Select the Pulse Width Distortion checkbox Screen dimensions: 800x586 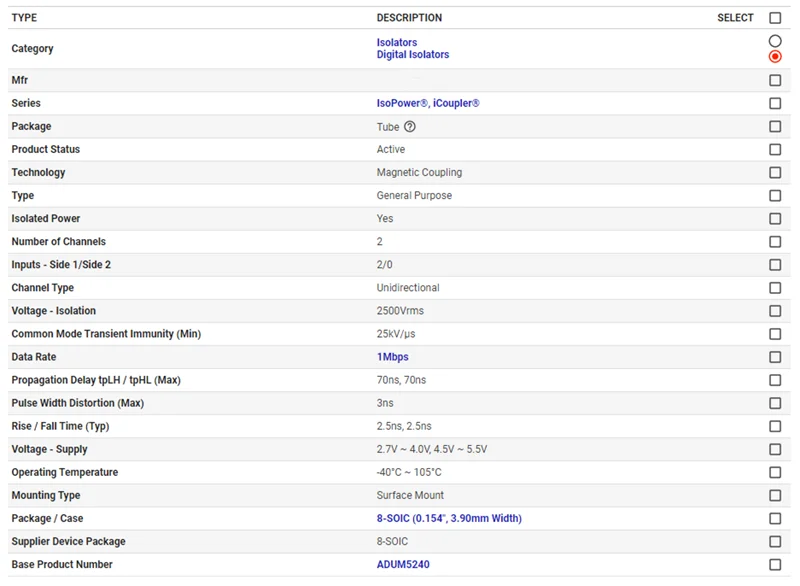coord(774,403)
